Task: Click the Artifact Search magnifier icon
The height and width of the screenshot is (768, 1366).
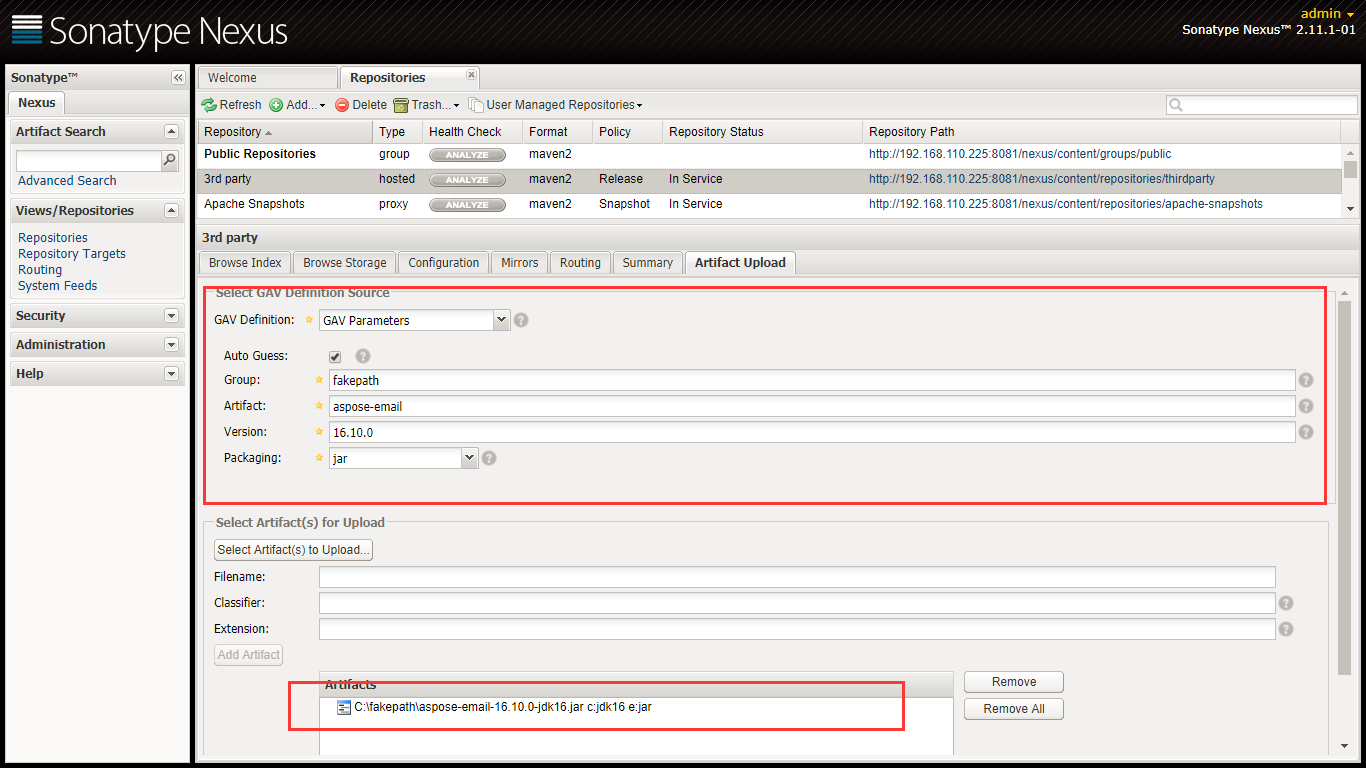Action: [170, 160]
